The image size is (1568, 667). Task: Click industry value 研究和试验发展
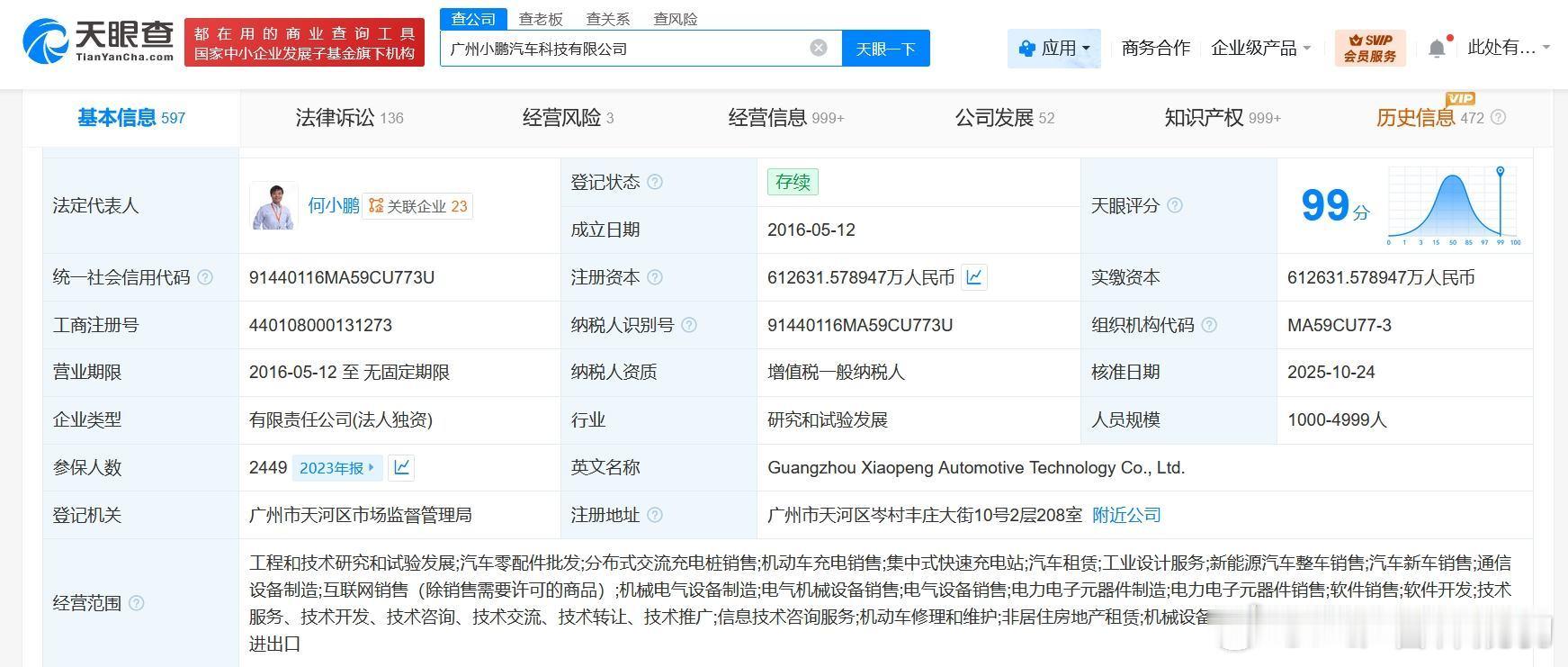coord(828,419)
